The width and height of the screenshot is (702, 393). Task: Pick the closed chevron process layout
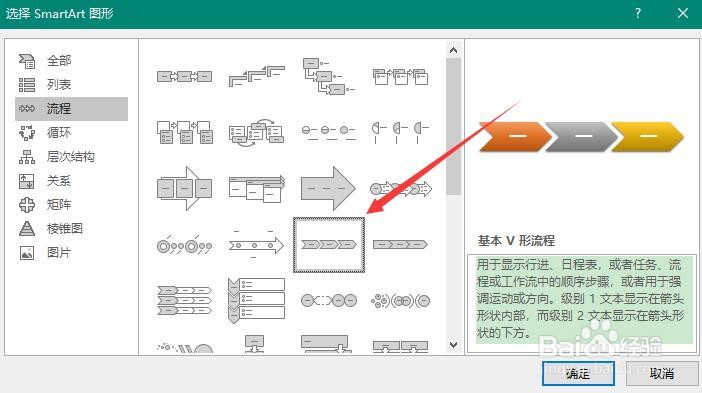point(400,244)
